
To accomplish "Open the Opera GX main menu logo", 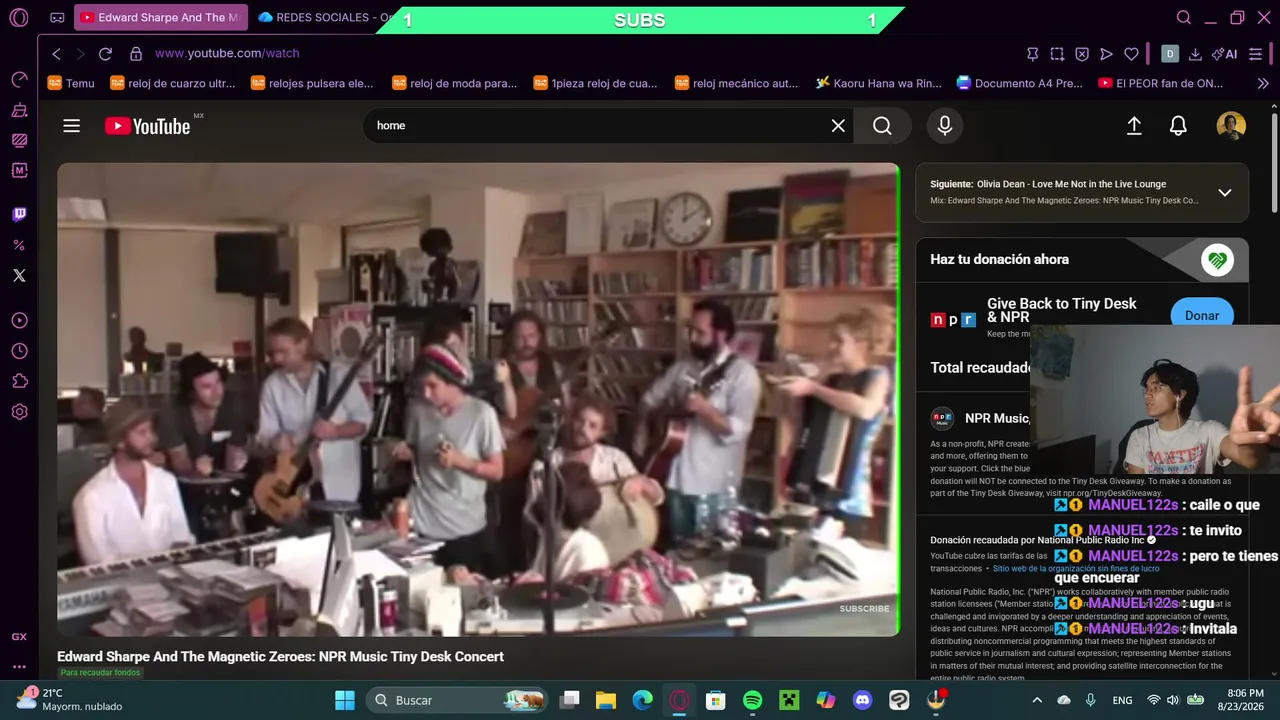I will click(18, 17).
